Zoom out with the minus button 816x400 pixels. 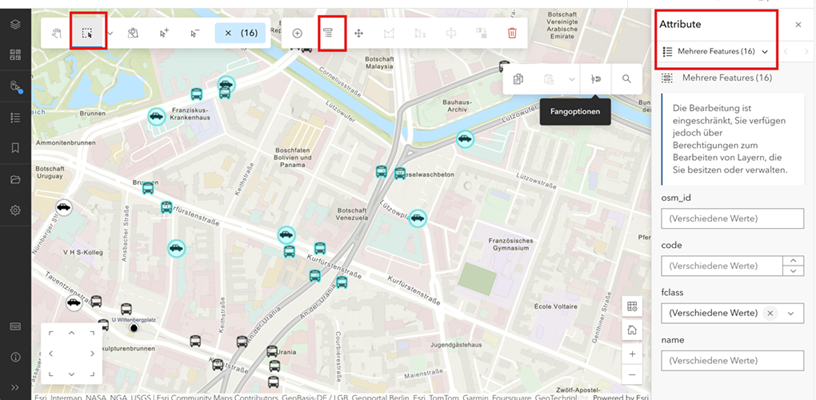tap(632, 375)
